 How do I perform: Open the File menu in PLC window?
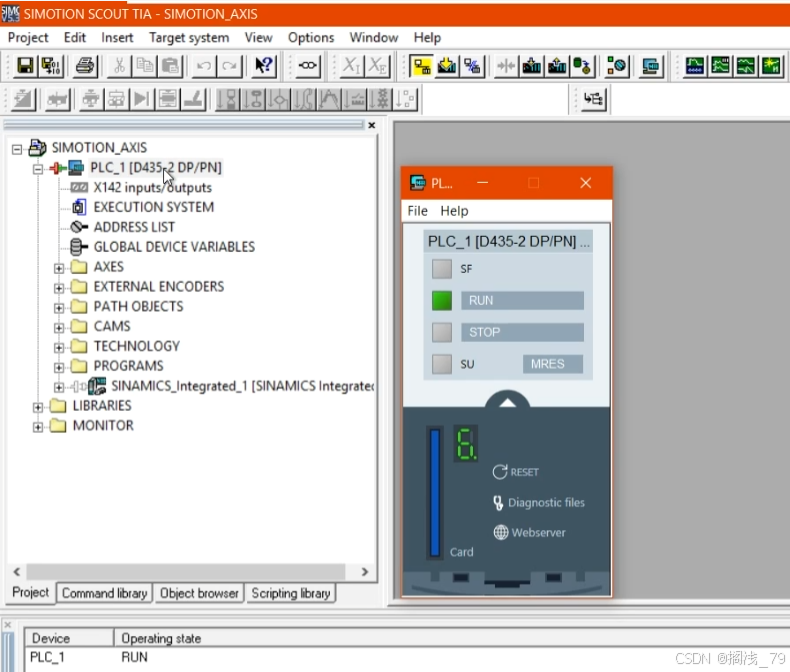click(417, 211)
